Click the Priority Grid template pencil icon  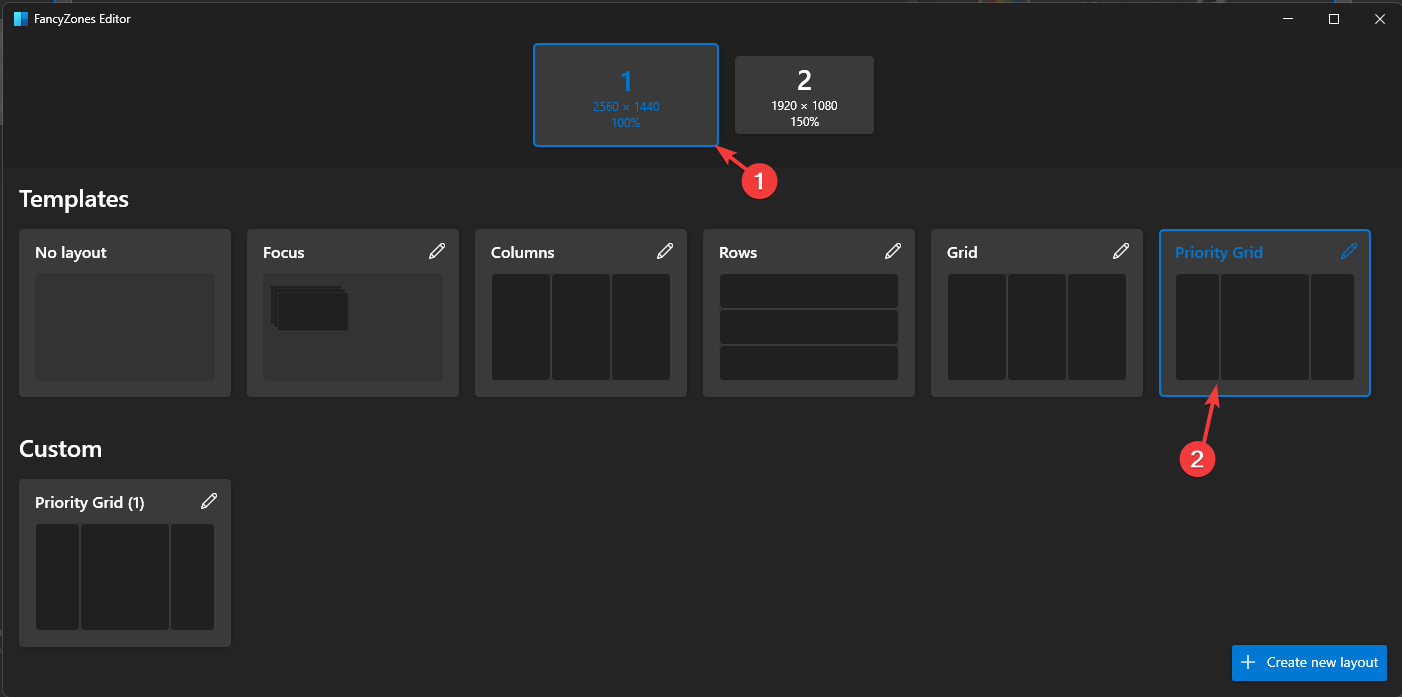coord(1348,251)
